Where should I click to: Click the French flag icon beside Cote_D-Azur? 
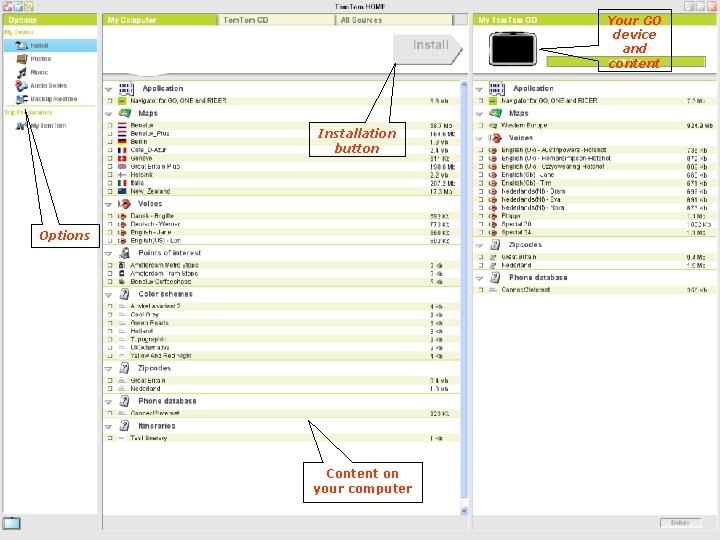click(x=122, y=150)
